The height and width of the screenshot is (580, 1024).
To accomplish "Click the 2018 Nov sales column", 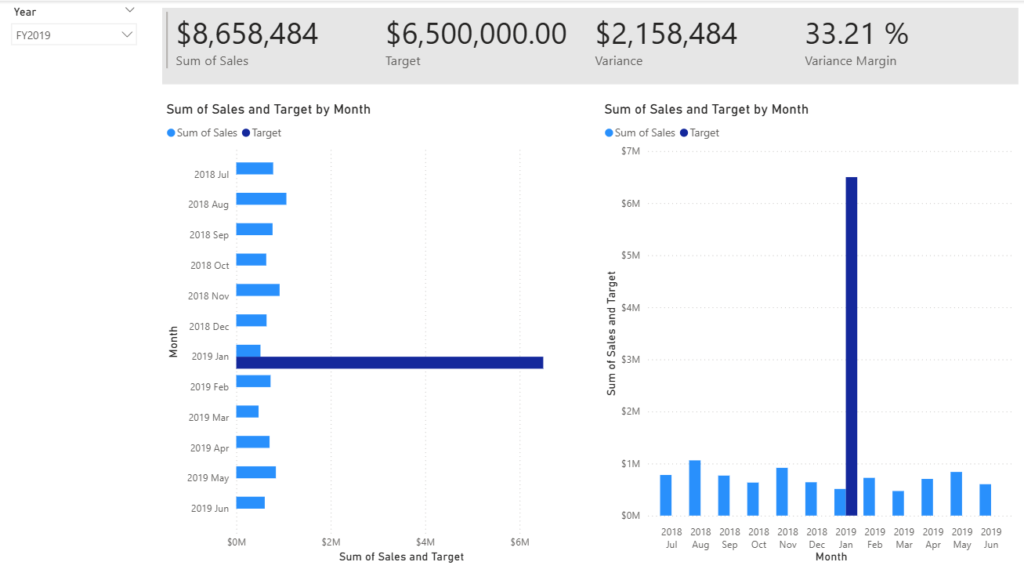I will coord(782,492).
